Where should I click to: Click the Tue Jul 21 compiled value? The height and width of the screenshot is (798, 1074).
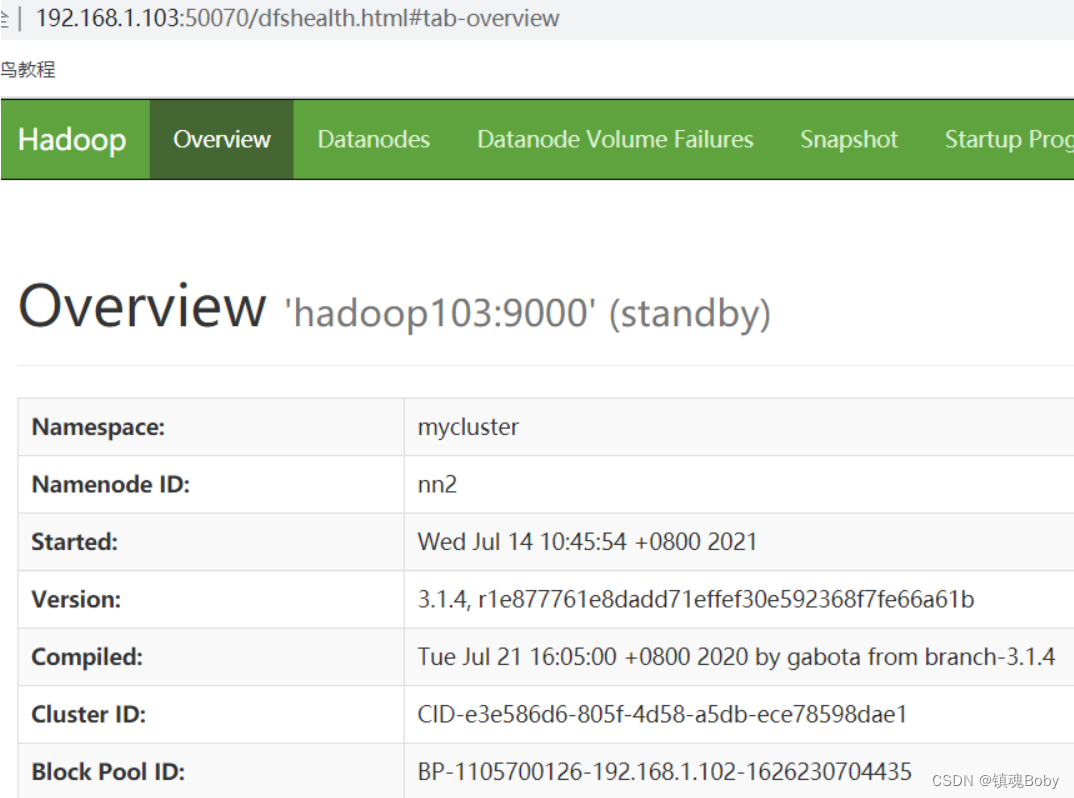[x=736, y=657]
